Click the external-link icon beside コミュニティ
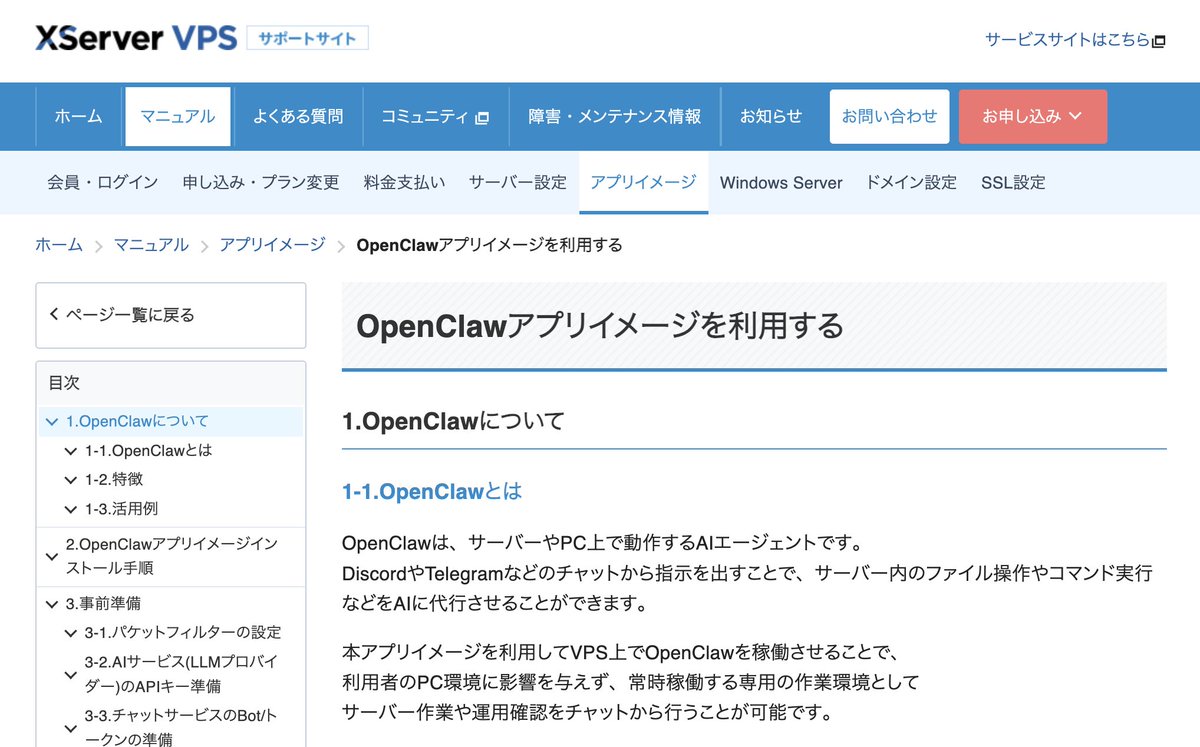The image size is (1200, 747). point(481,116)
